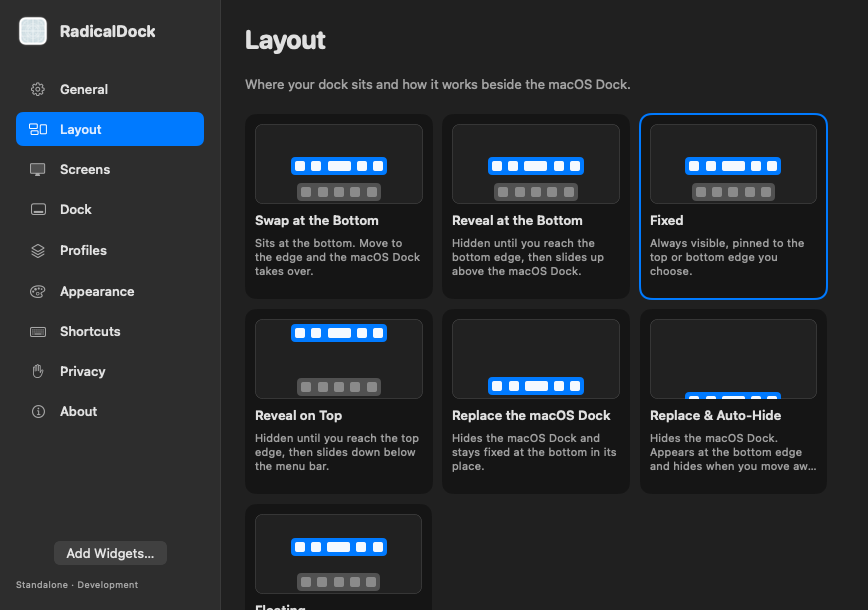Image resolution: width=868 pixels, height=610 pixels.
Task: Click the stacked layers icon beside Profiles
Action: (38, 251)
